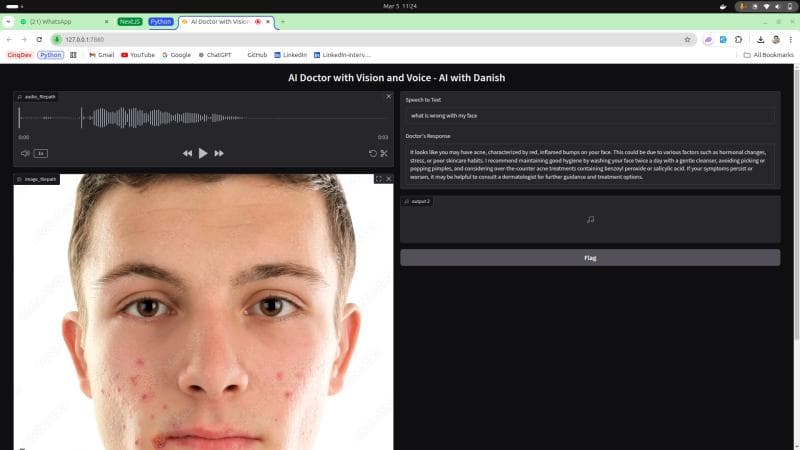Expand the browser tab search dropdown

(x=9, y=21)
